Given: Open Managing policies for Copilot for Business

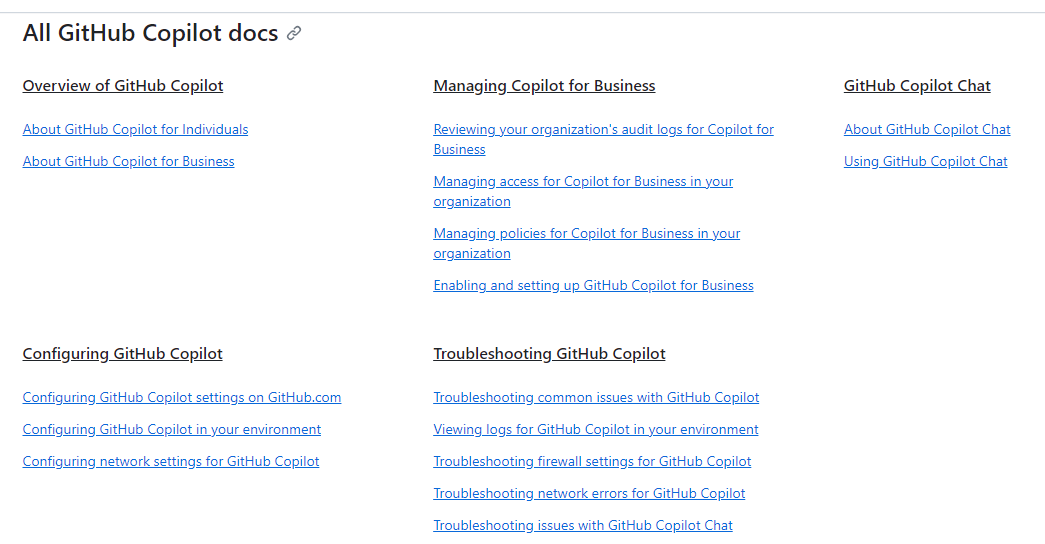Looking at the screenshot, I should pos(586,243).
